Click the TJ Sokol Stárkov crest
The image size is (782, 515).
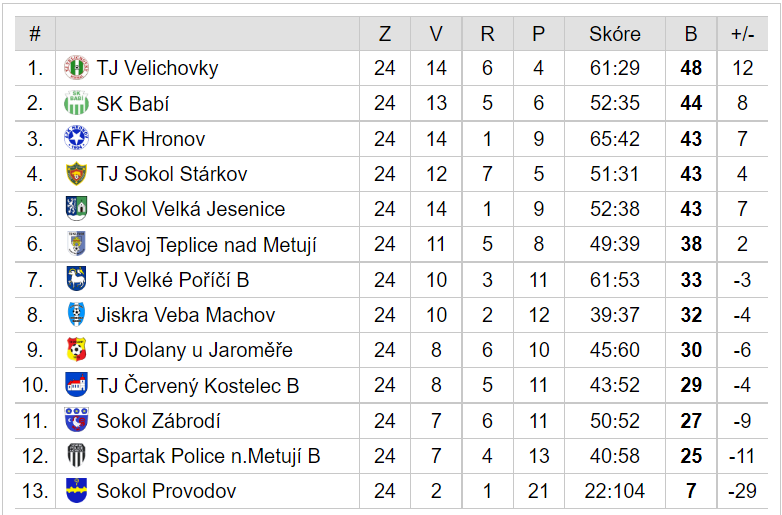pos(76,174)
